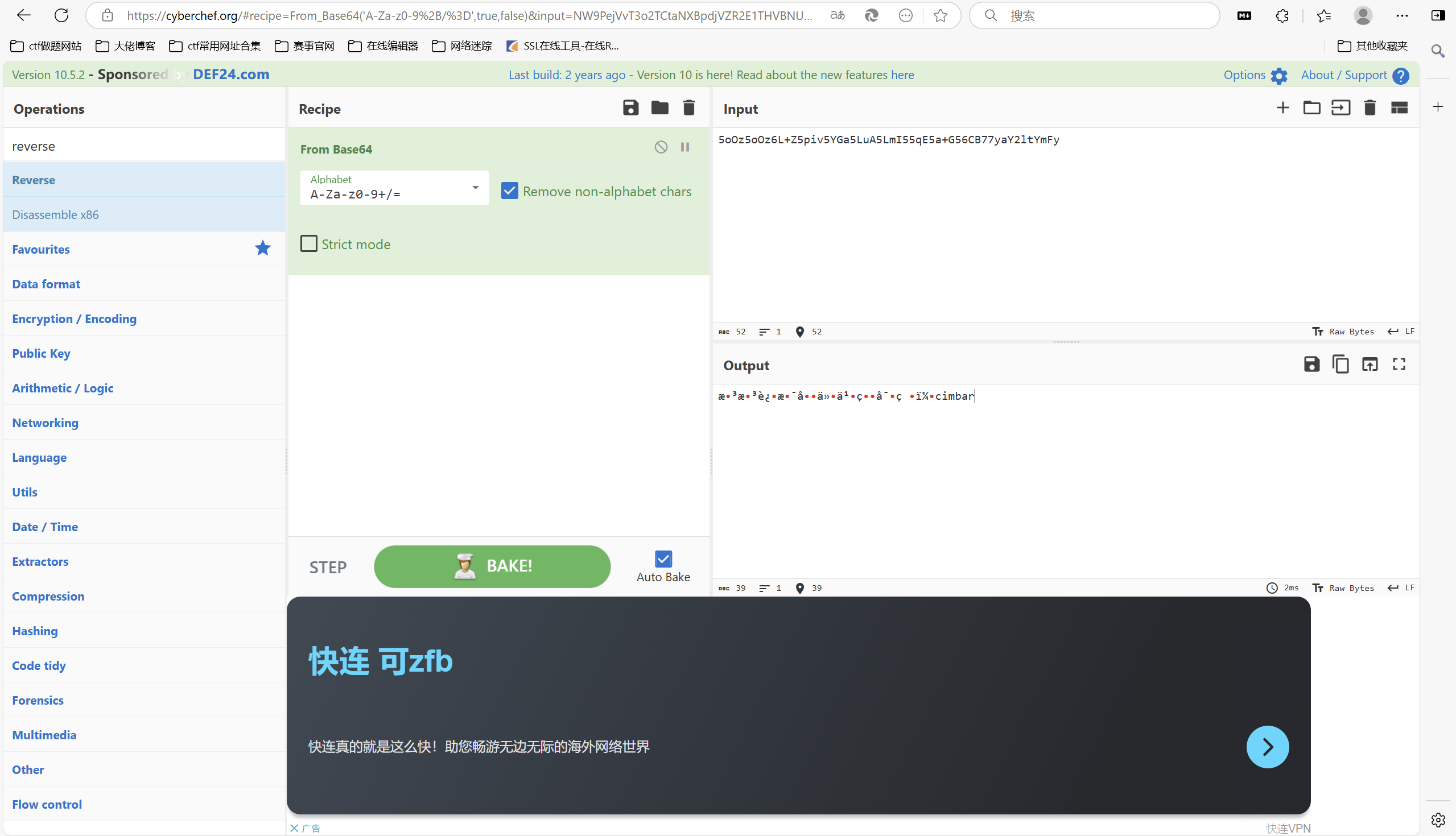Viewport: 1456px width, 836px height.
Task: Open 大佬博客 bookmark folder
Action: [125, 46]
